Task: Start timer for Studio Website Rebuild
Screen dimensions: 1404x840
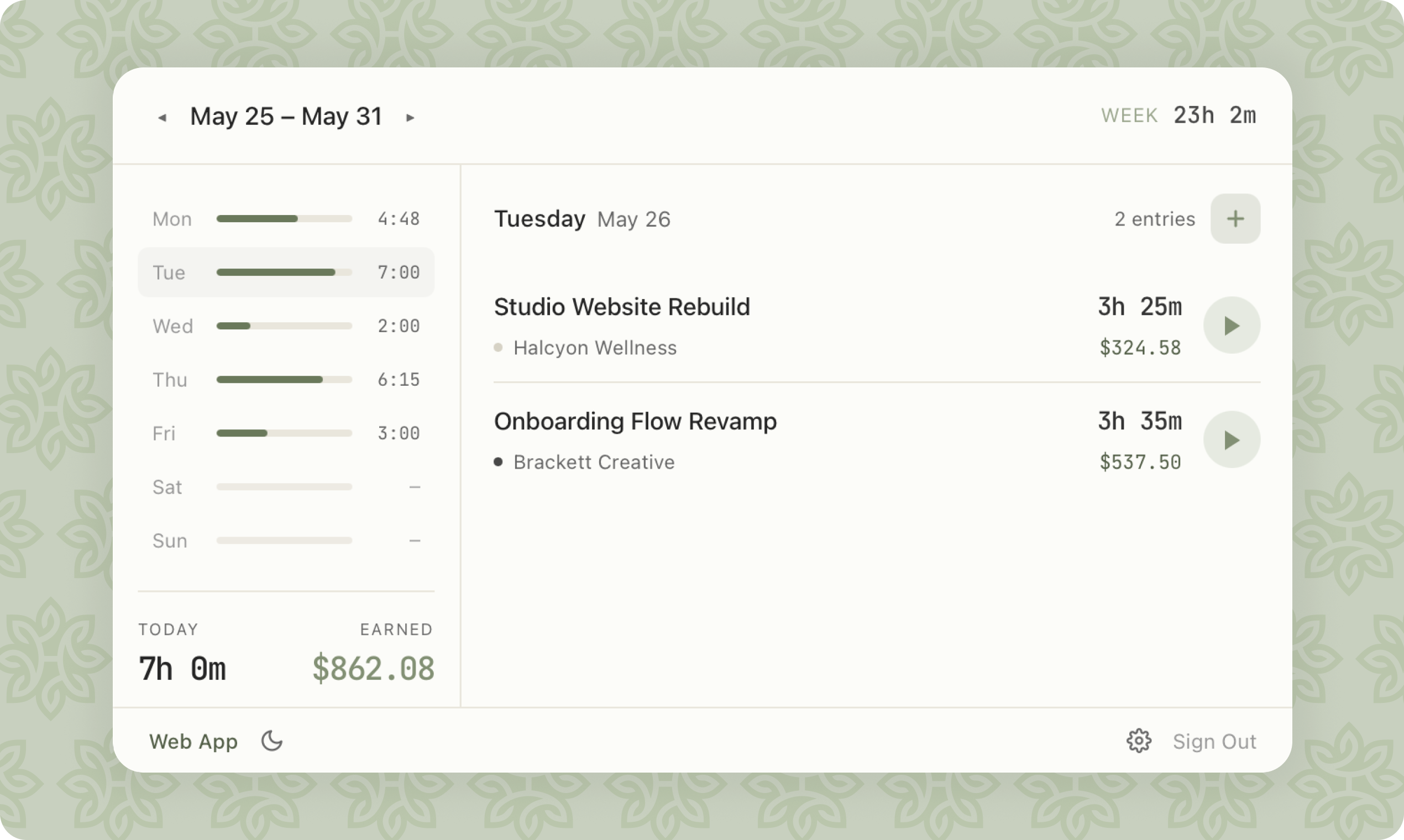Action: coord(1232,326)
